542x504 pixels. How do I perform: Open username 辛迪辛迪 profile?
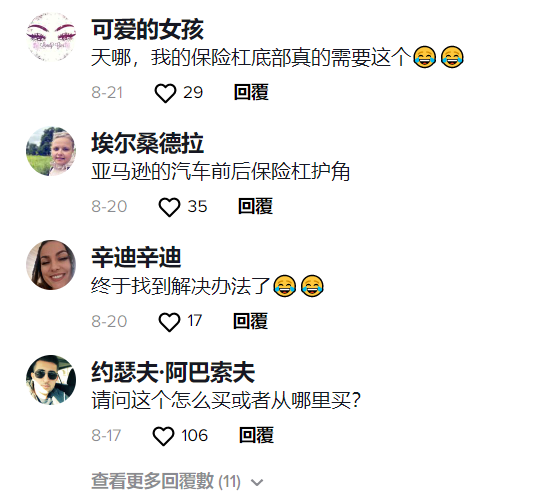point(136,258)
